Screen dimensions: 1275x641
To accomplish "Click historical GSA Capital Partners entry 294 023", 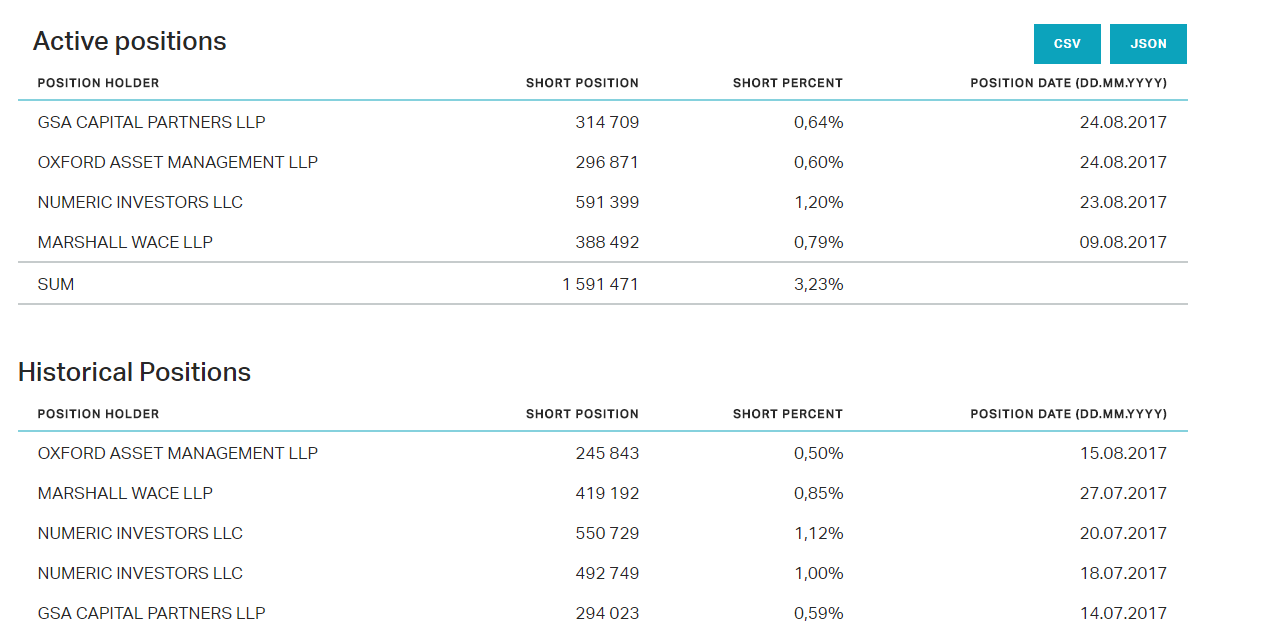I will [x=151, y=613].
